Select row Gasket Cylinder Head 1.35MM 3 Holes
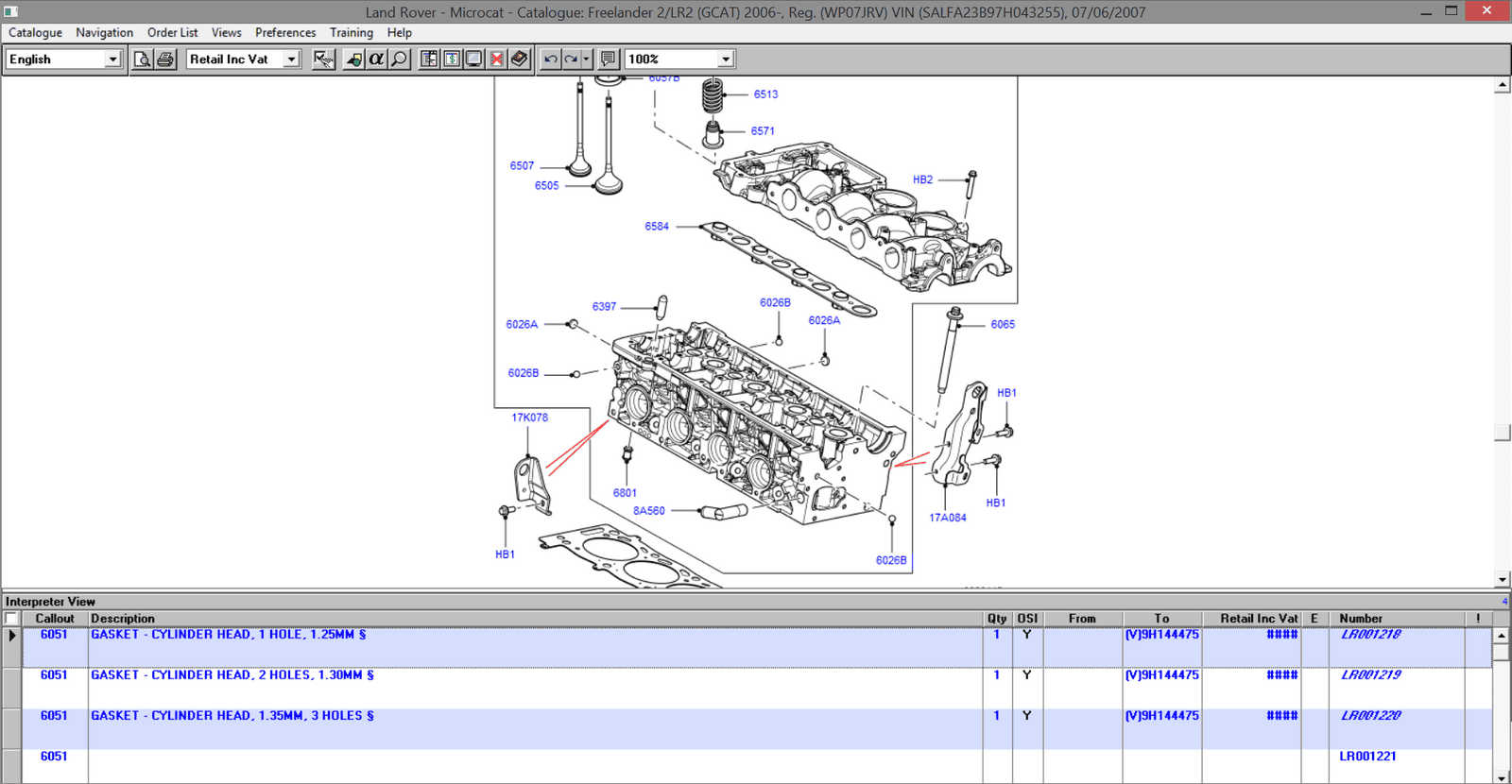This screenshot has width=1512, height=784. coord(756,729)
